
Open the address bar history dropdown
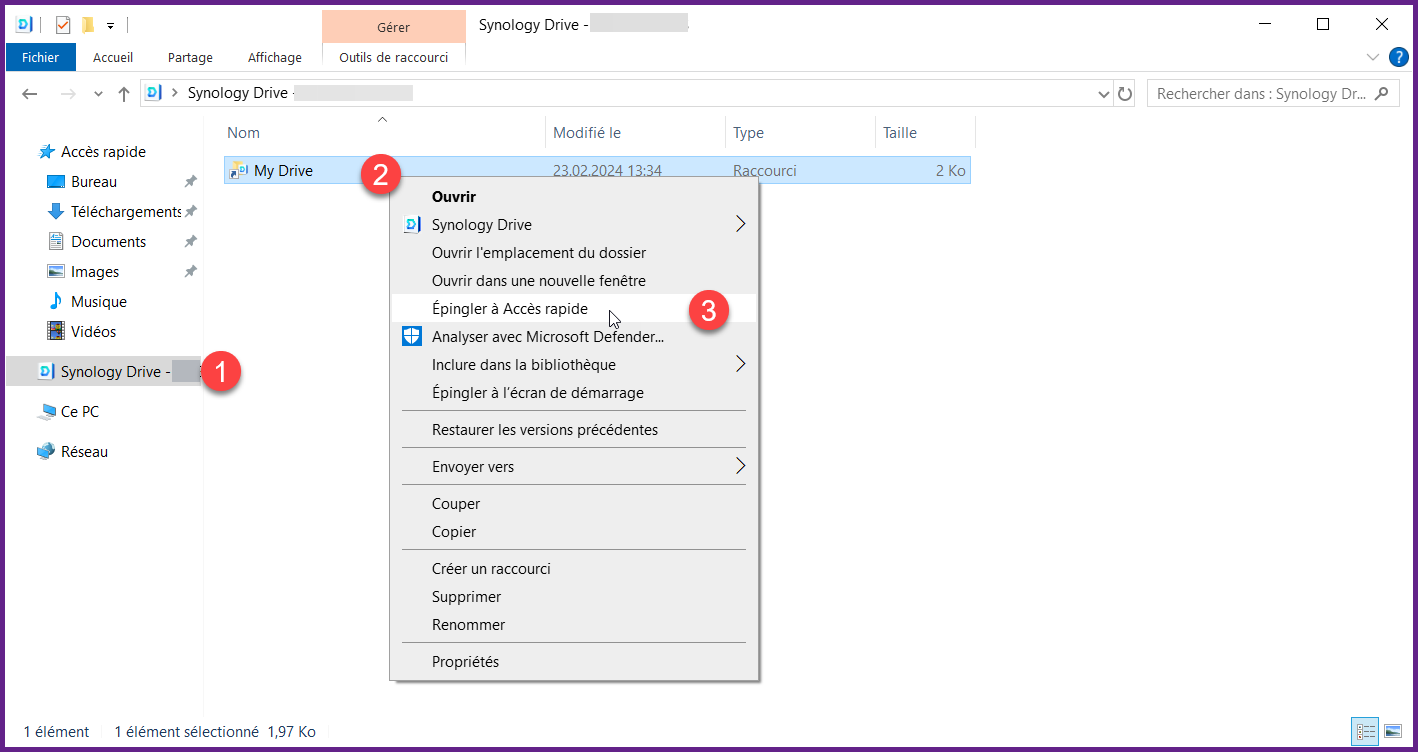pyautogui.click(x=1104, y=94)
